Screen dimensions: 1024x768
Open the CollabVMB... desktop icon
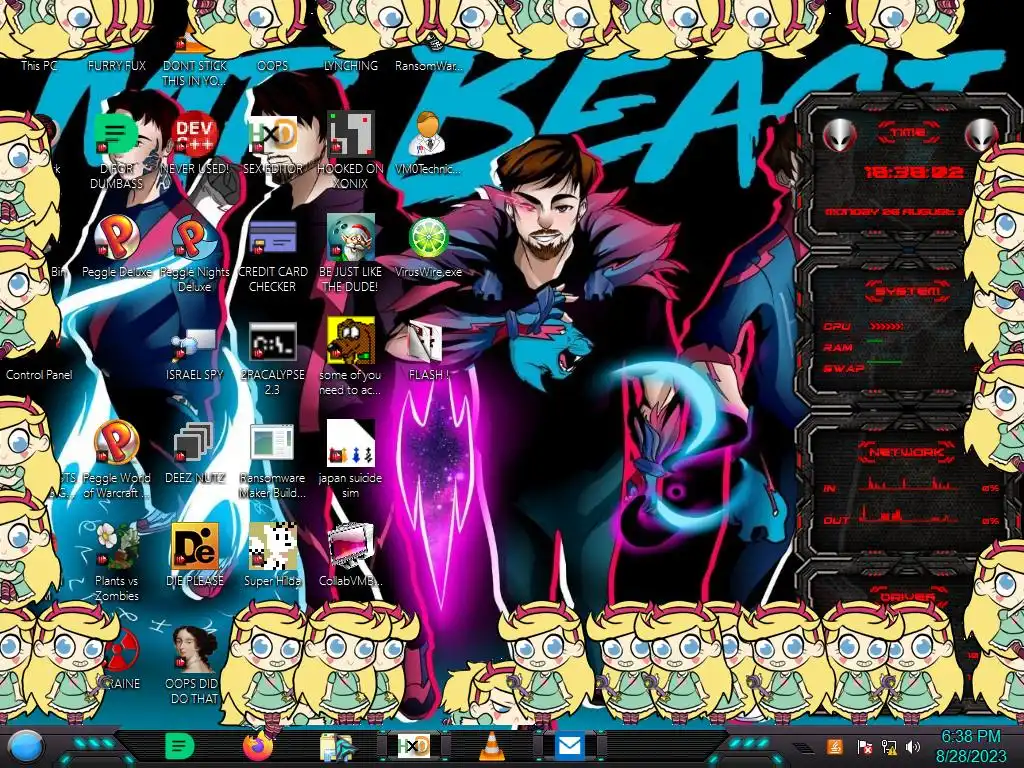pyautogui.click(x=351, y=546)
